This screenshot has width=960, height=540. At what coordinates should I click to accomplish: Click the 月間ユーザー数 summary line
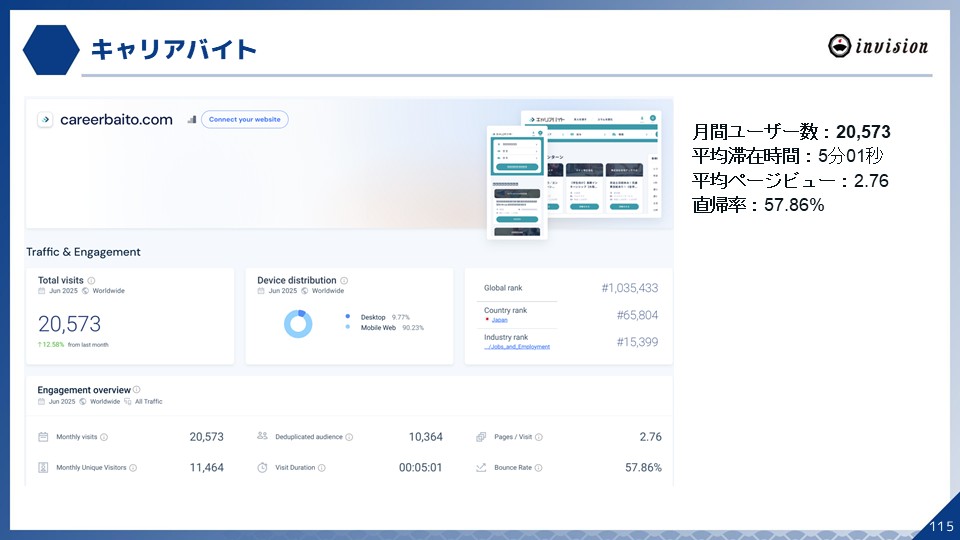point(791,132)
